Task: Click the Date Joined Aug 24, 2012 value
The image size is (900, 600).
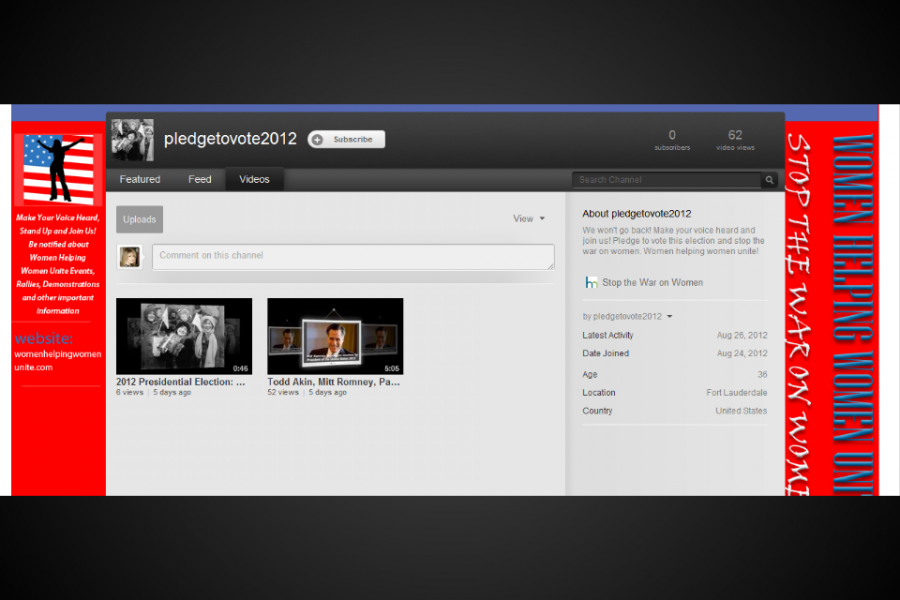Action: click(742, 353)
